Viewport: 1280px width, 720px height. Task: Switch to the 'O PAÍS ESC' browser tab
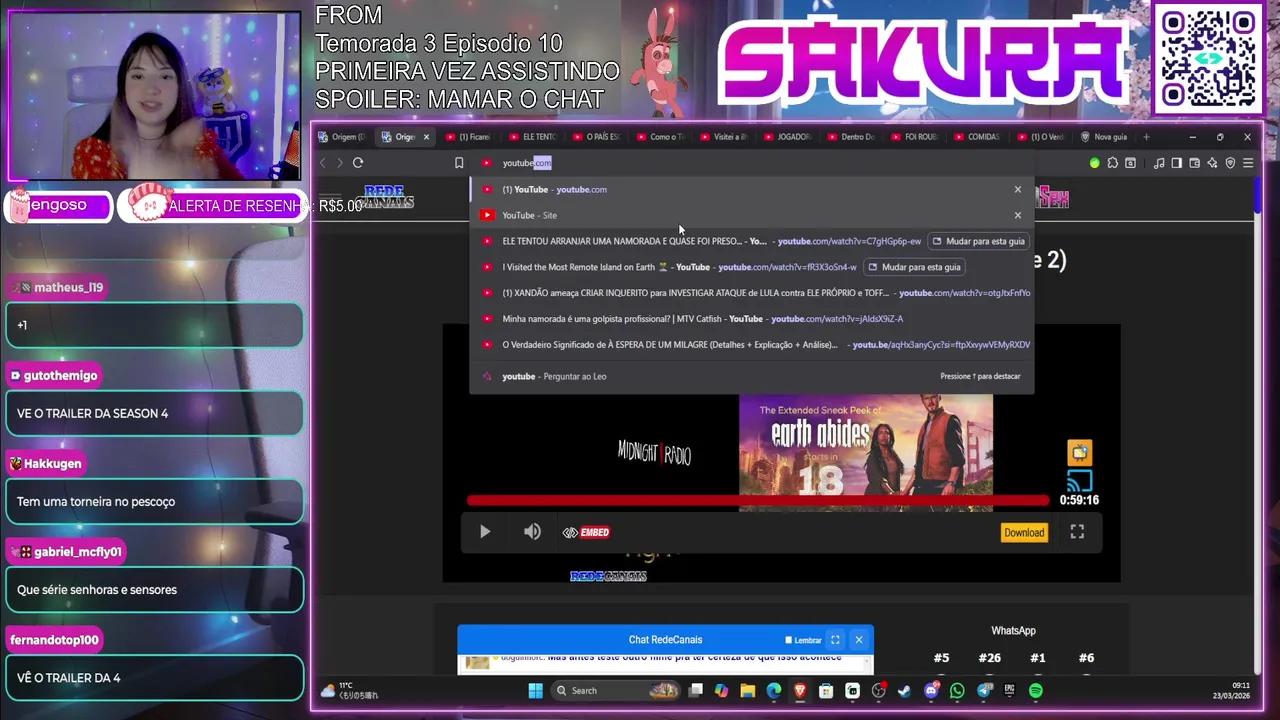pos(596,137)
